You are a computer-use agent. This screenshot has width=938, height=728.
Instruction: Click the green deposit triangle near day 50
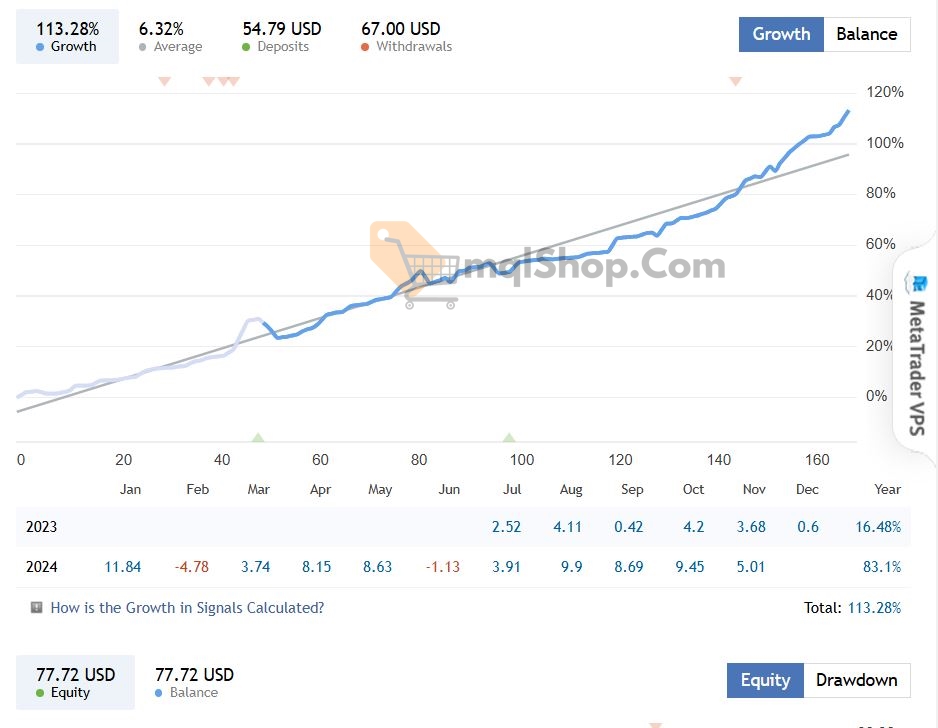pos(258,438)
